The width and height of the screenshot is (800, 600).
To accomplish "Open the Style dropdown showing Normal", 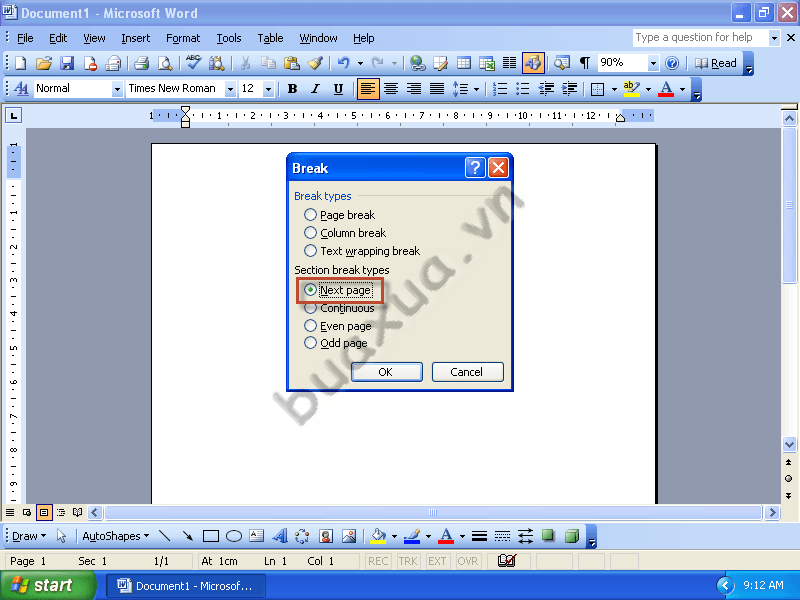I will click(117, 89).
